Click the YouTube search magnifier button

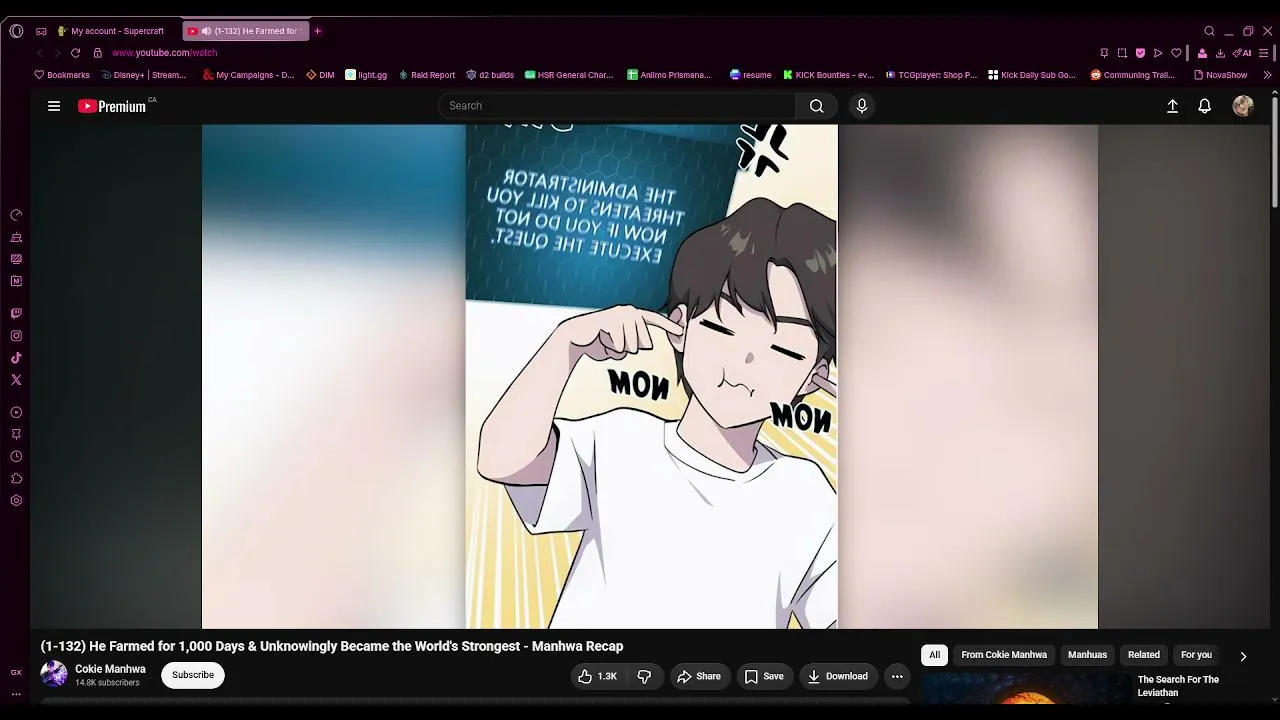tap(817, 106)
